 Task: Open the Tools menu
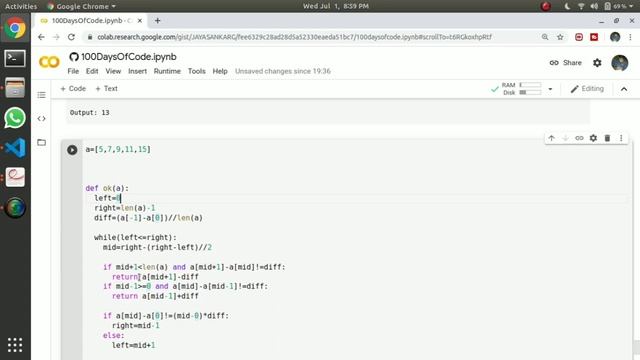pos(196,71)
